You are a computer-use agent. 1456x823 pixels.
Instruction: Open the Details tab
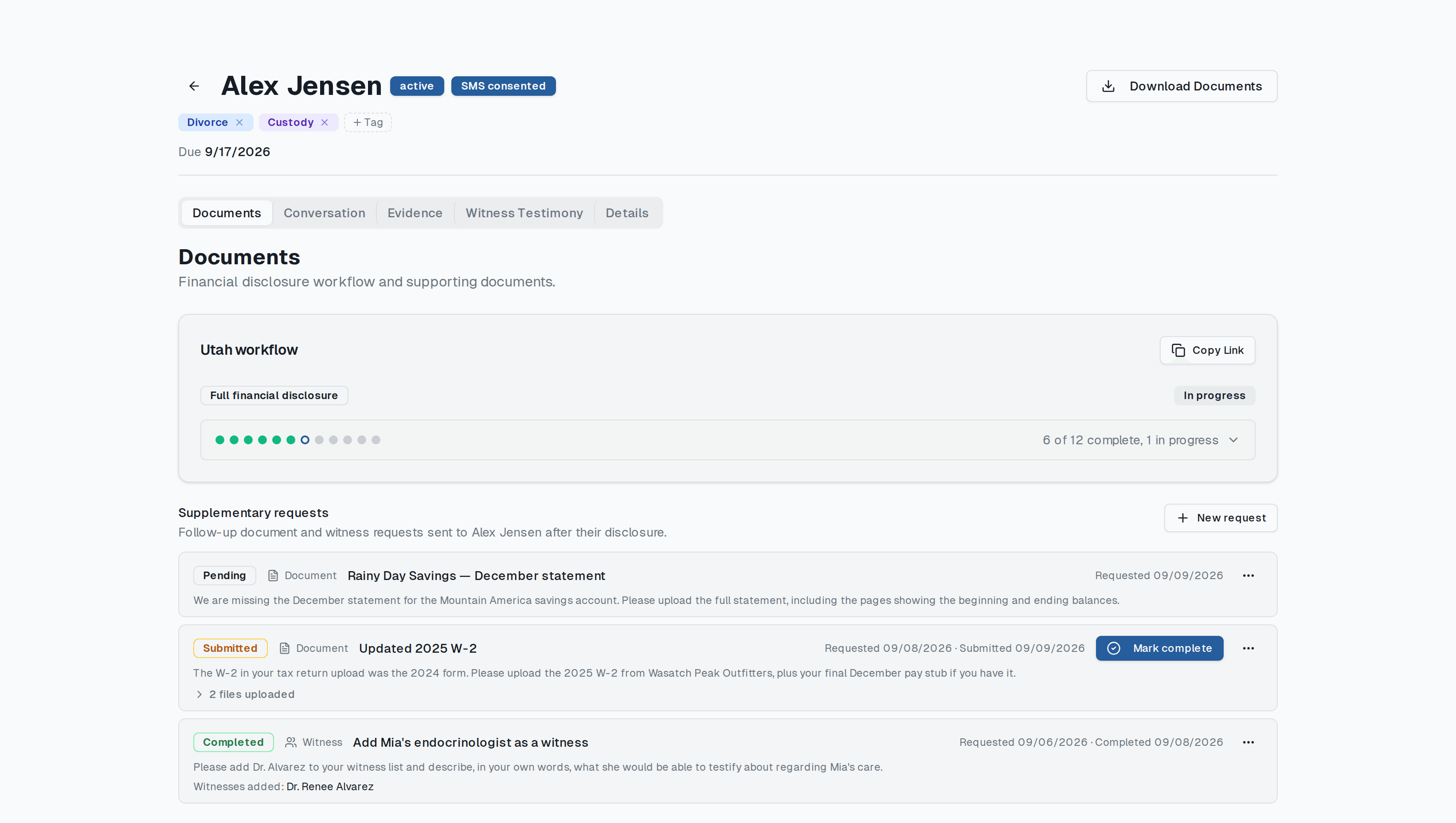tap(627, 213)
